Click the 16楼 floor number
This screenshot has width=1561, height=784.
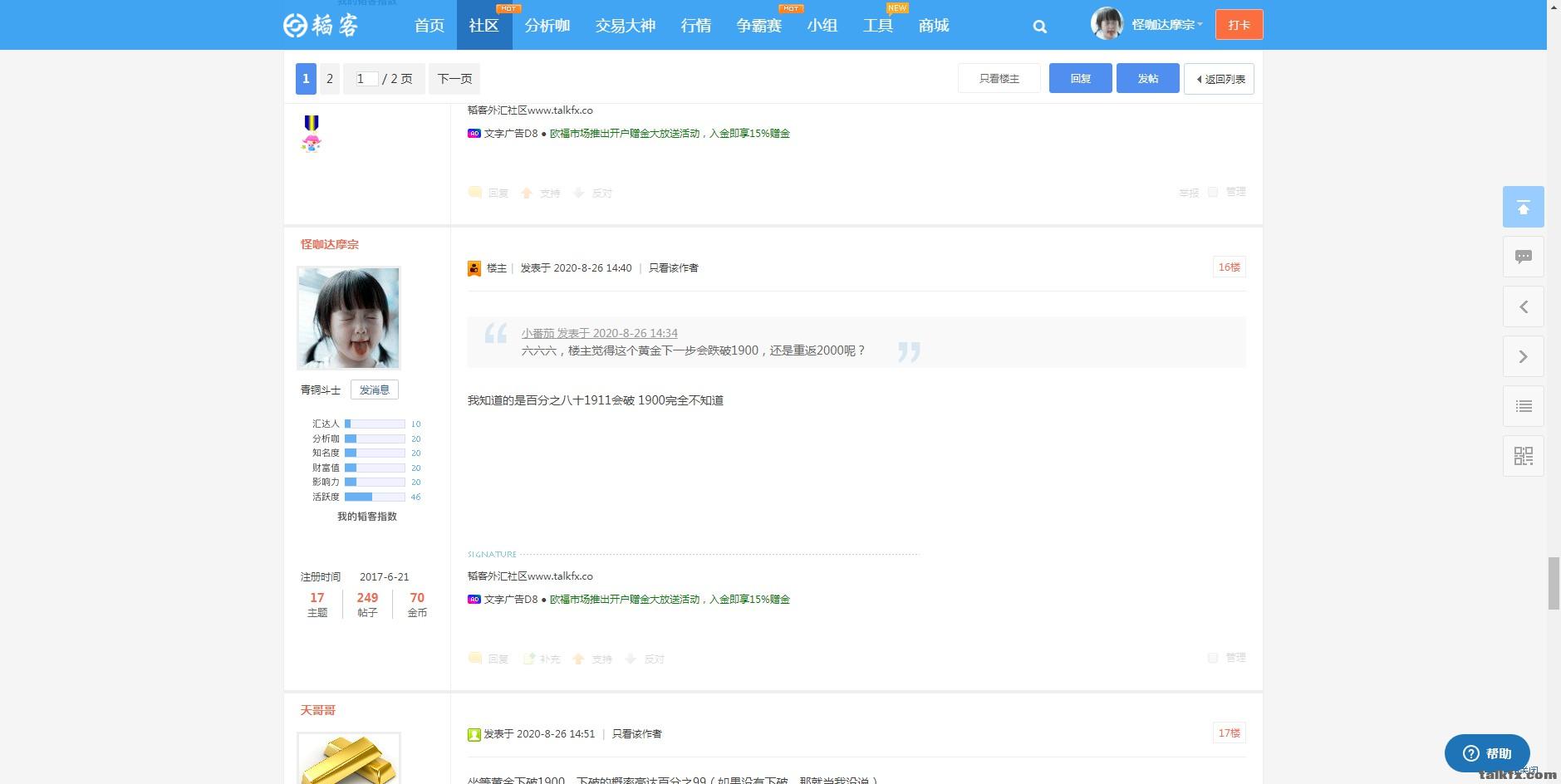(x=1229, y=267)
